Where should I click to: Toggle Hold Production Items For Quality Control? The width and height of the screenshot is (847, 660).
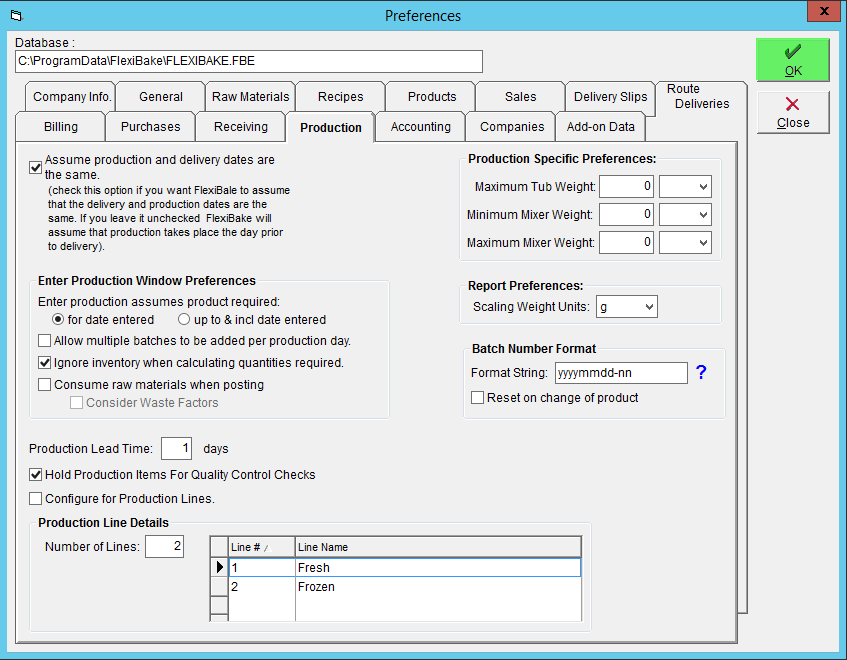pyautogui.click(x=36, y=475)
